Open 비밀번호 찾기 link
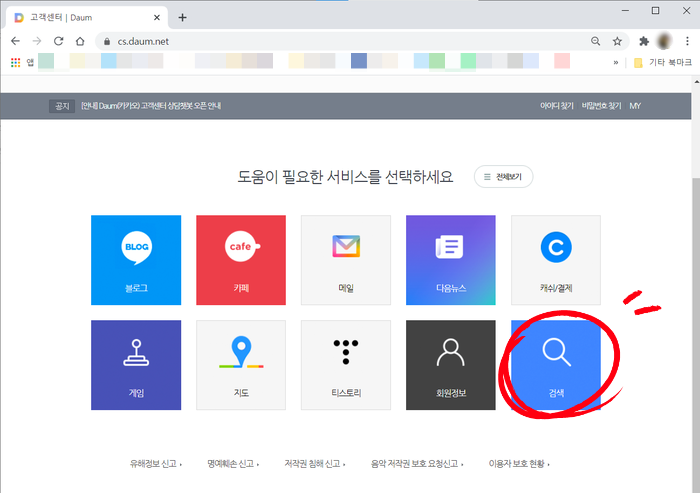Image resolution: width=700 pixels, height=493 pixels. 601,106
